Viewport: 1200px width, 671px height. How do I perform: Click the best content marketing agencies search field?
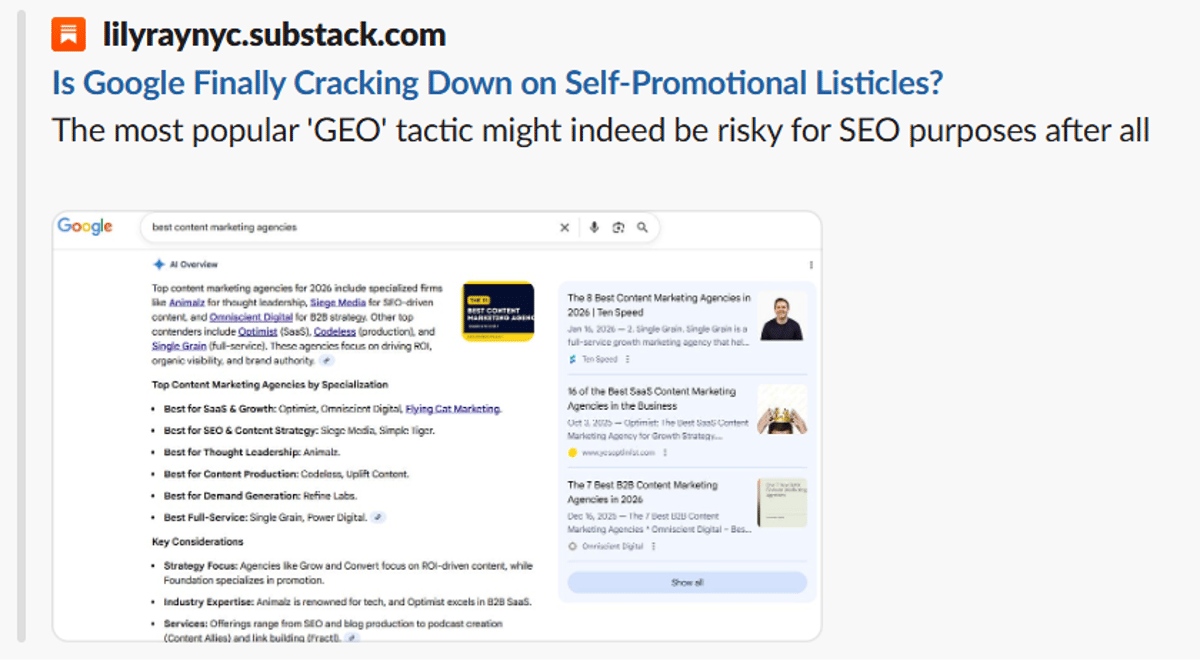pyautogui.click(x=300, y=227)
